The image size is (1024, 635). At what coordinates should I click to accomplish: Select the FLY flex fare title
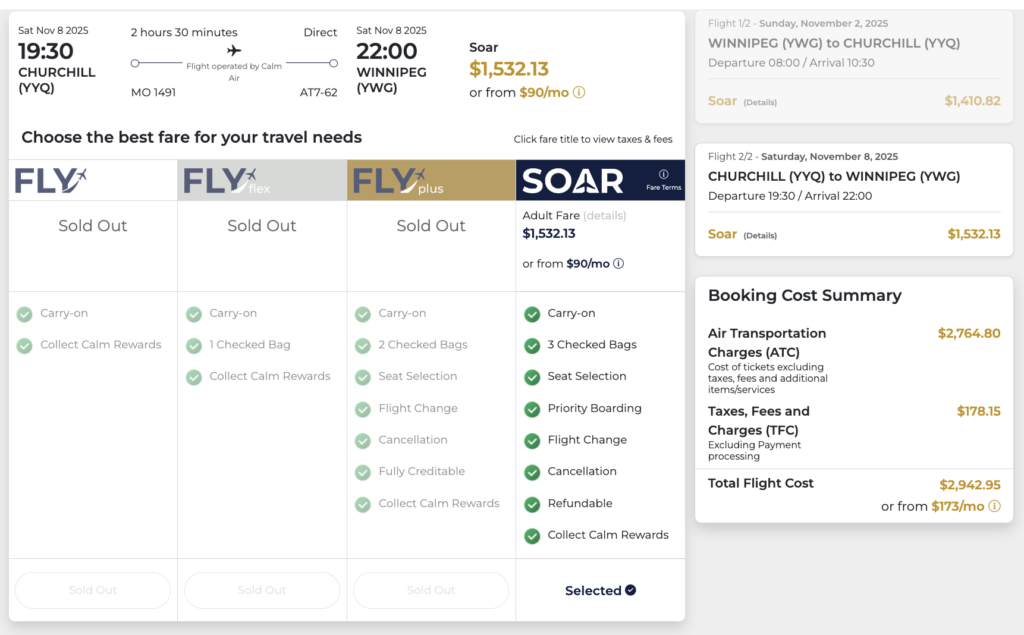tap(262, 180)
